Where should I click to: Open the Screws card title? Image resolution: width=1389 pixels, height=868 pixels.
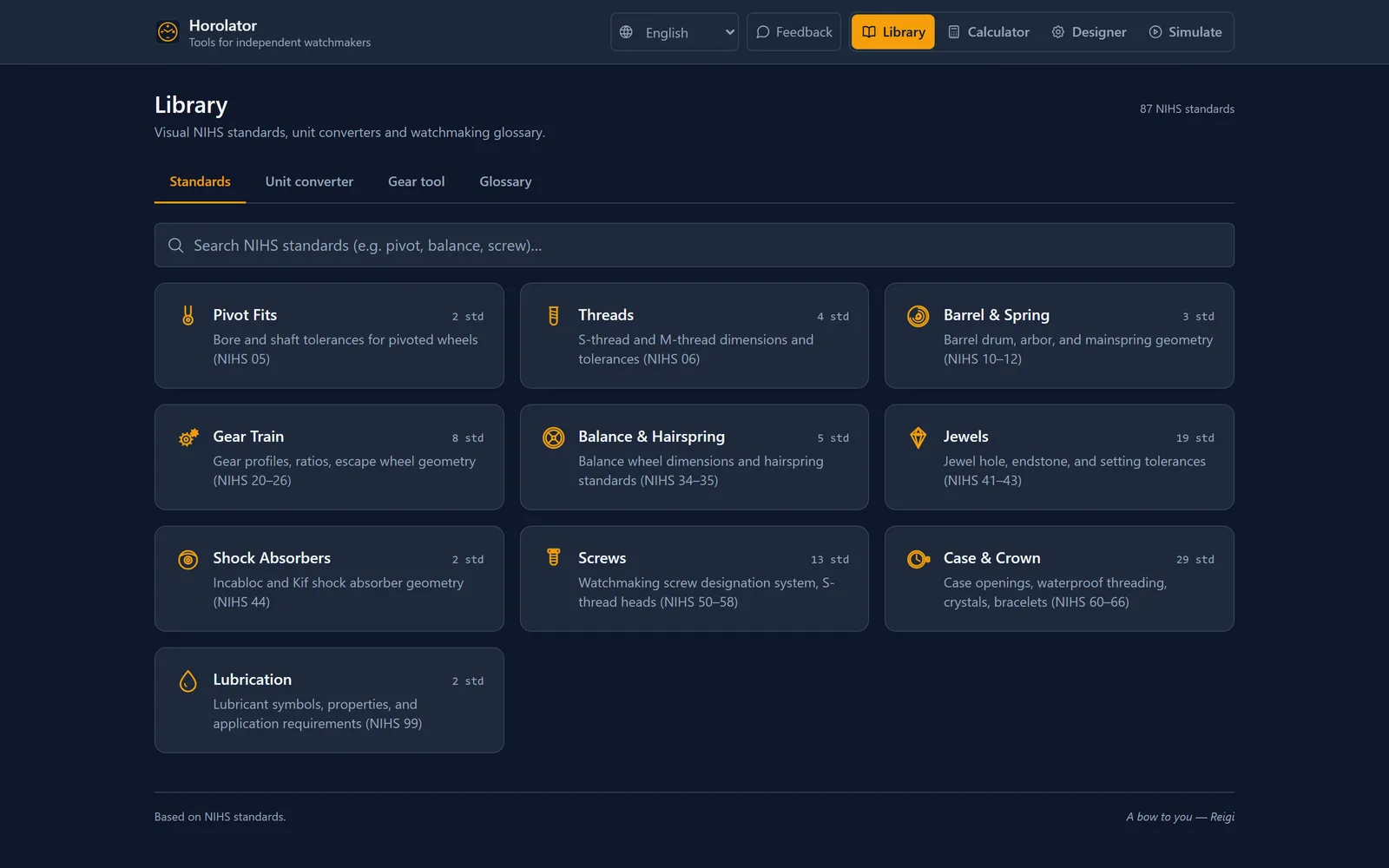click(x=602, y=558)
